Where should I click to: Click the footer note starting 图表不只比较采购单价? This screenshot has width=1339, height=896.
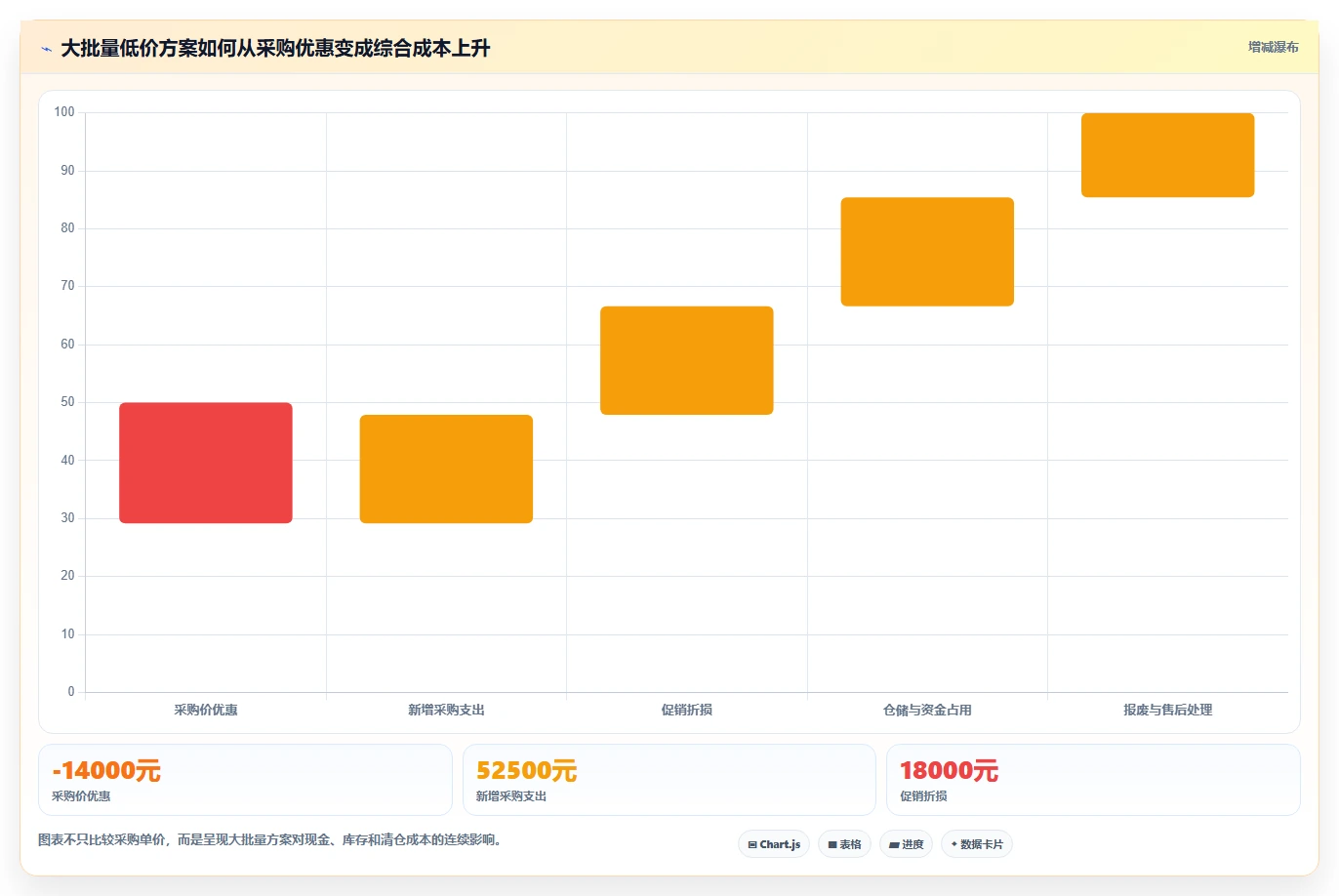270,839
